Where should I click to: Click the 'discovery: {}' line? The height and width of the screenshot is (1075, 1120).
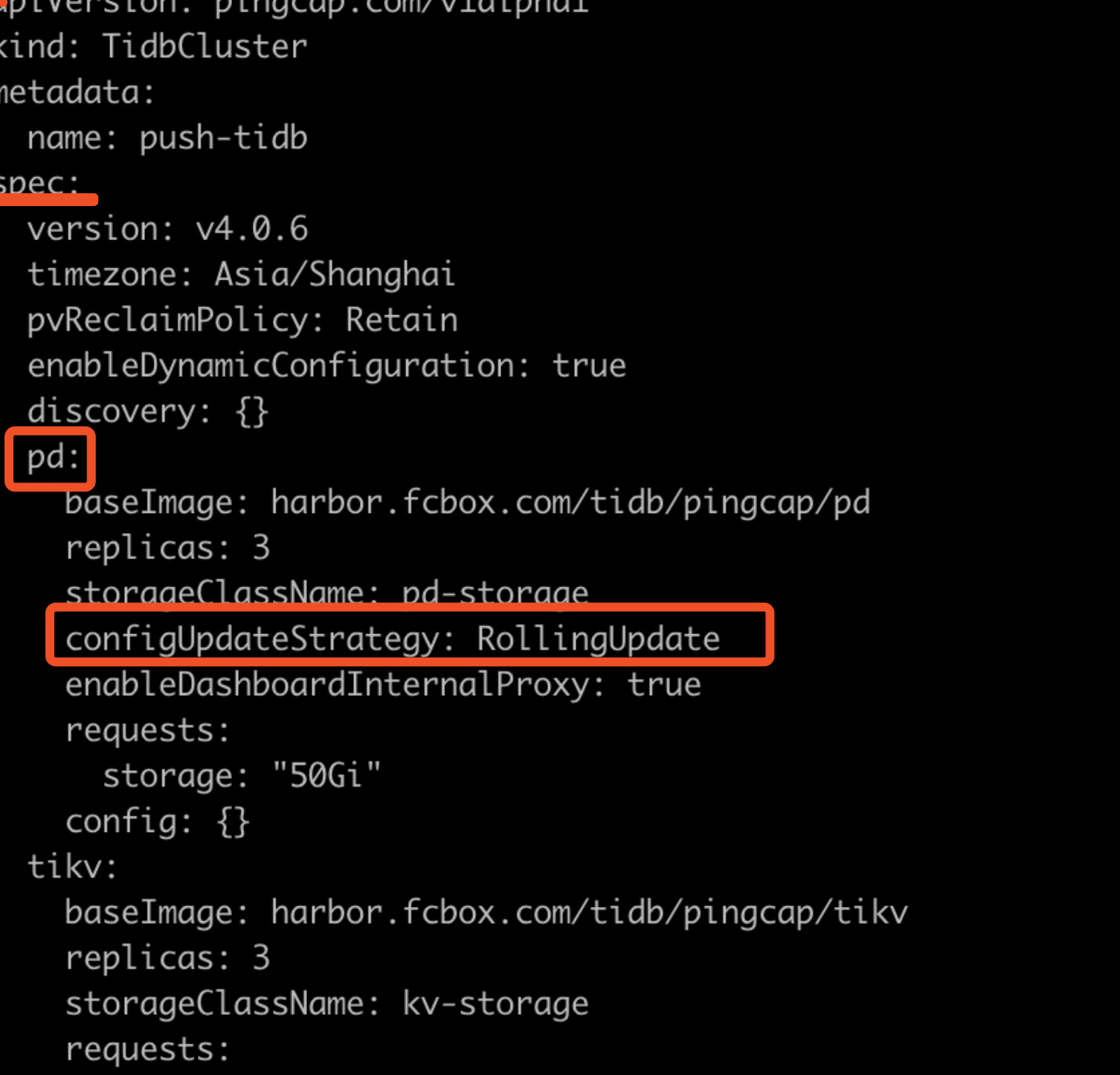pos(147,412)
